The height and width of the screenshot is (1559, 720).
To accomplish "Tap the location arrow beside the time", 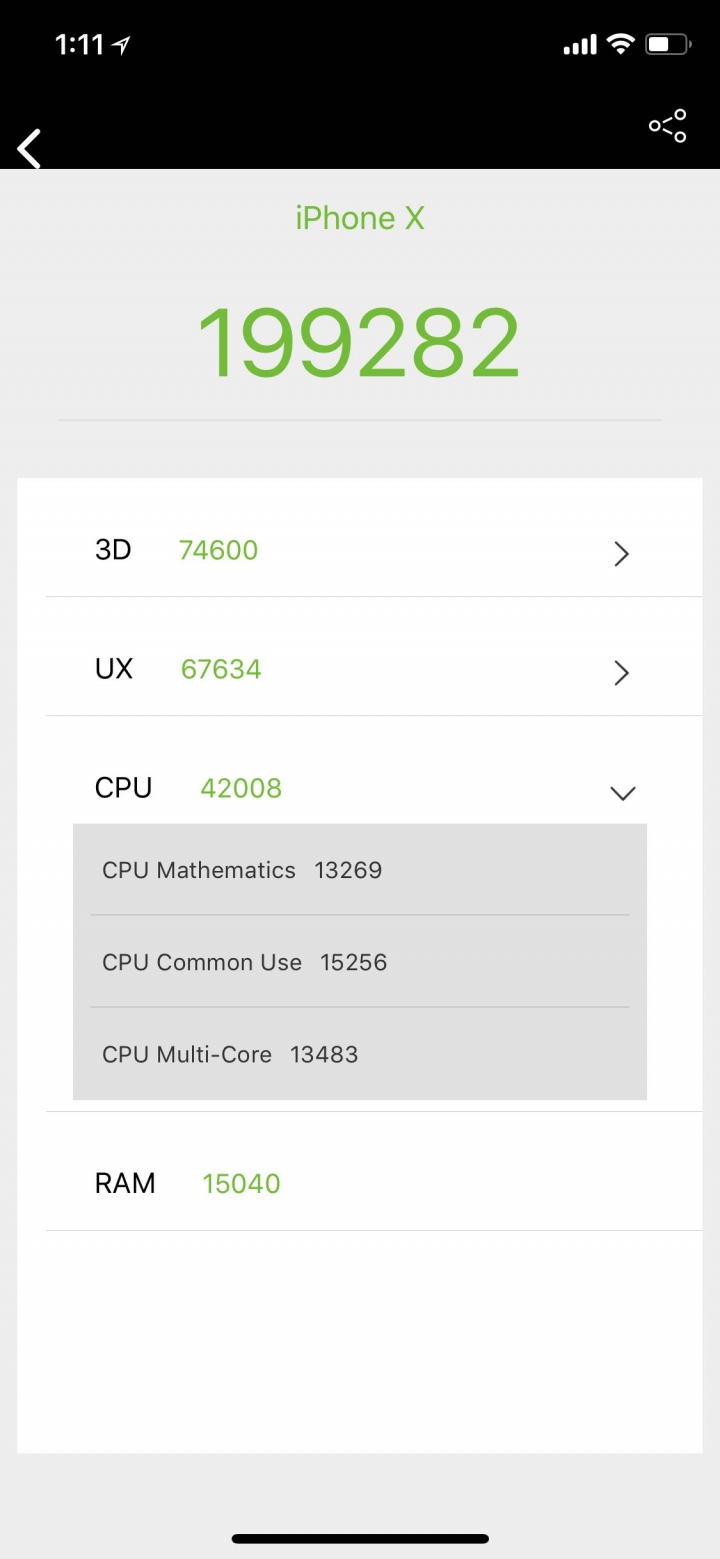I will (121, 45).
